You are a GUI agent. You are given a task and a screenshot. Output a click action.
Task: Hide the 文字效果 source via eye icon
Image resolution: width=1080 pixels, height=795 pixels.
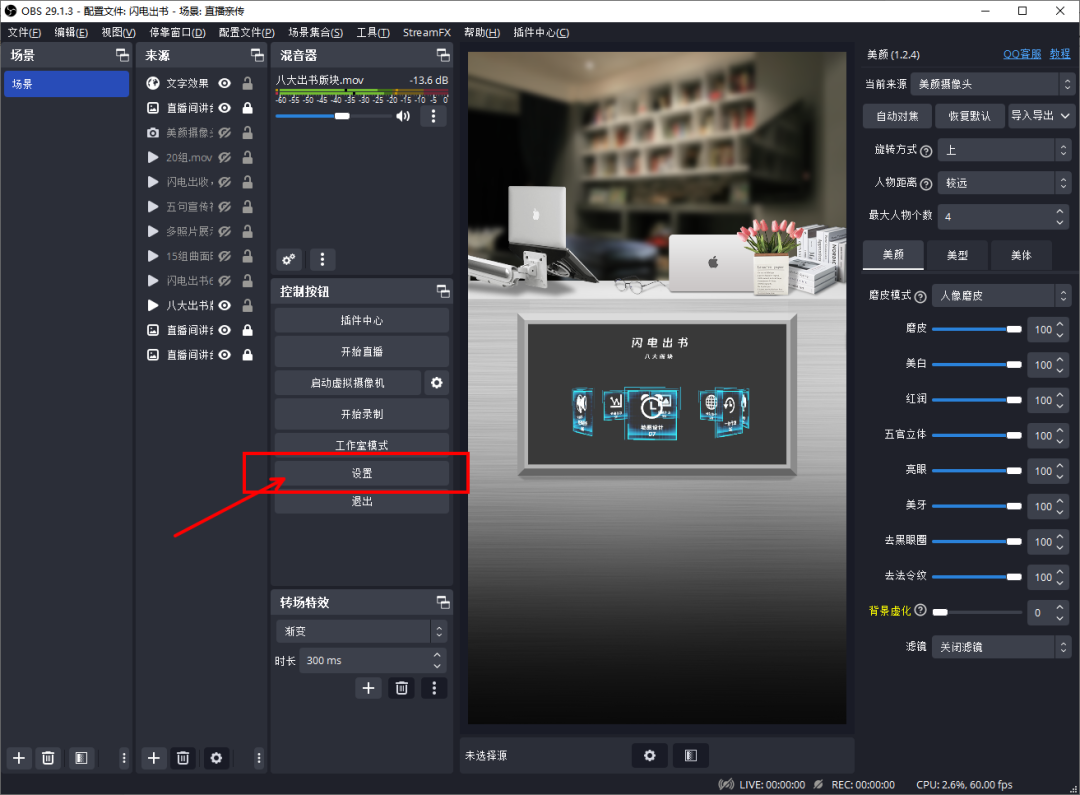pyautogui.click(x=225, y=84)
